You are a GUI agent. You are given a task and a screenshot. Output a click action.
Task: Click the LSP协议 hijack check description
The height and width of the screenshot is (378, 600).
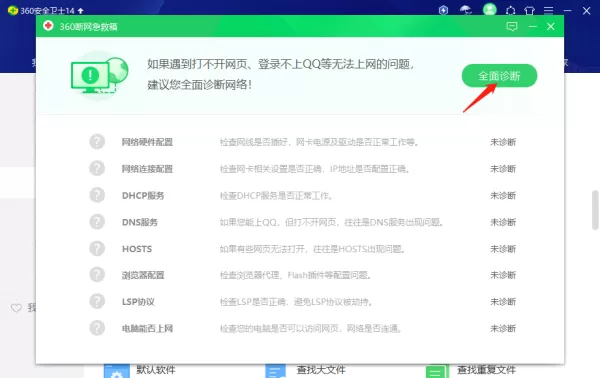pos(297,302)
